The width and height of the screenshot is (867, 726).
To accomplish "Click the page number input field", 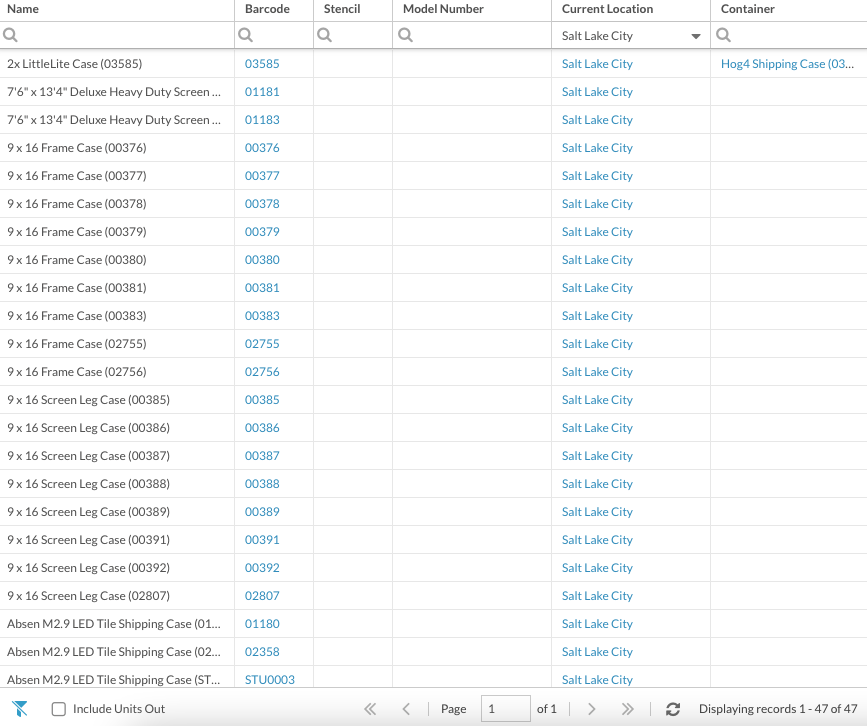I will pos(505,709).
